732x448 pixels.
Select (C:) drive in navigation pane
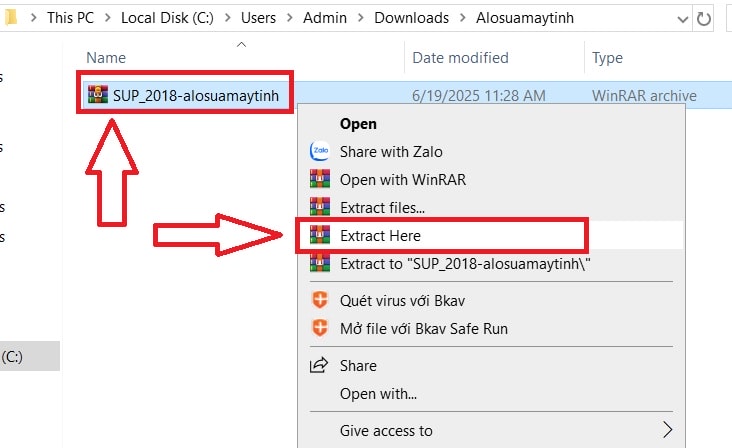[30, 357]
